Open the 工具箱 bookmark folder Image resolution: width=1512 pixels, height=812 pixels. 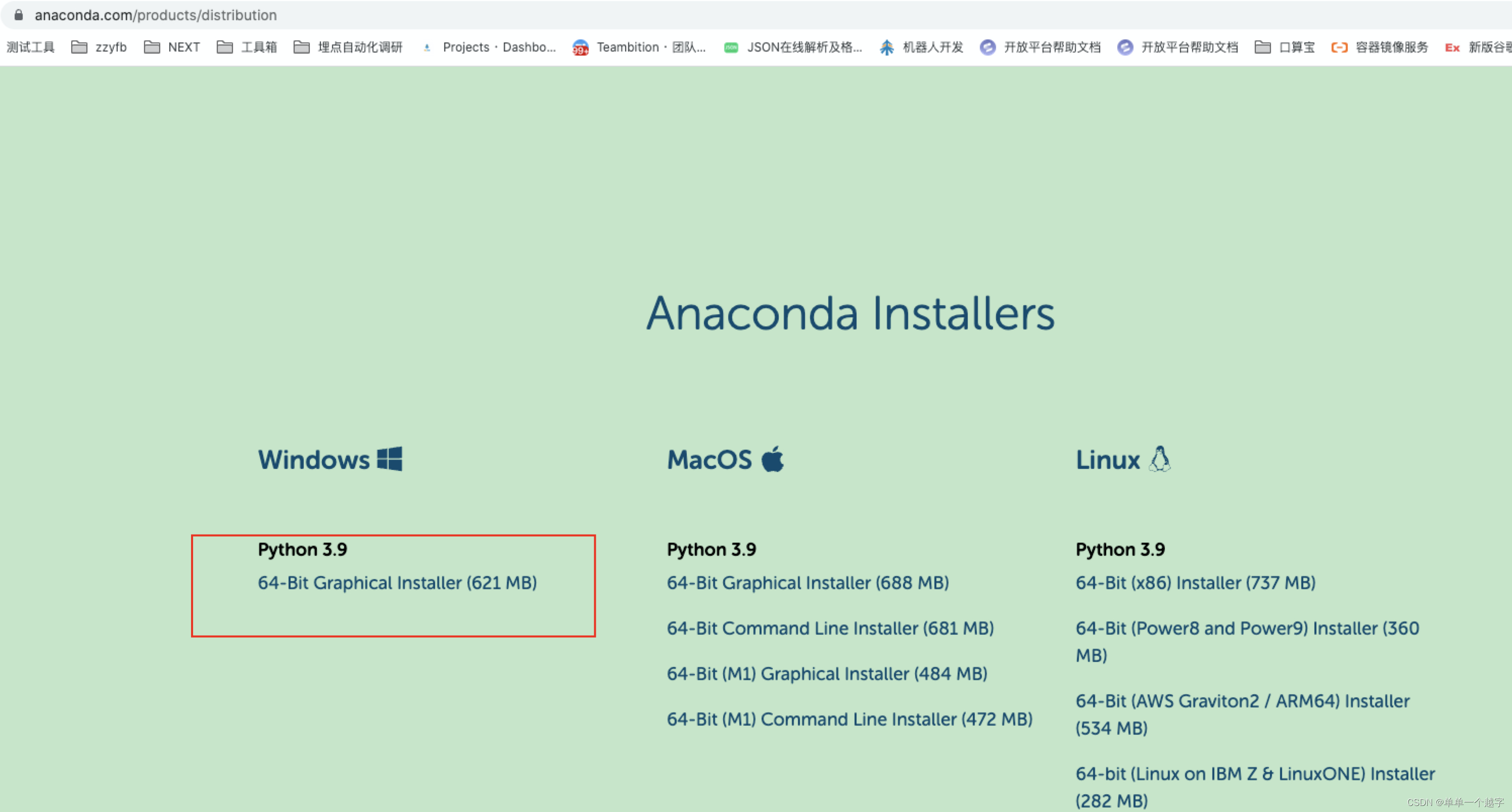[247, 47]
